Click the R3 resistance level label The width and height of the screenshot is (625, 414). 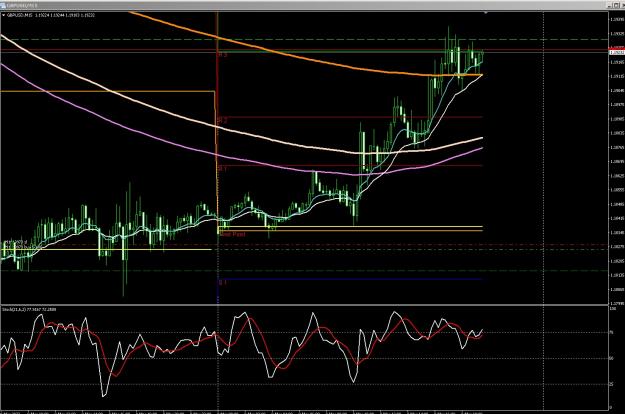[x=223, y=55]
